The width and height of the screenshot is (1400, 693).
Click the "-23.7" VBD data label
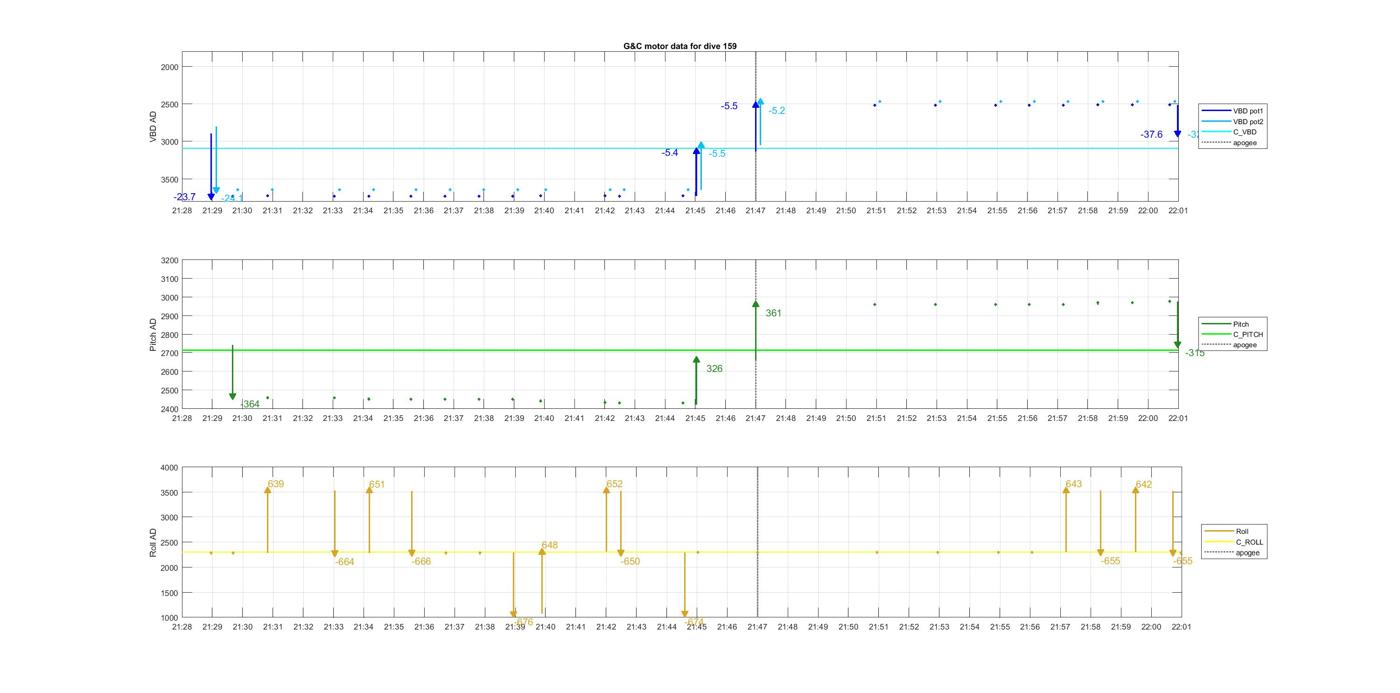(184, 197)
